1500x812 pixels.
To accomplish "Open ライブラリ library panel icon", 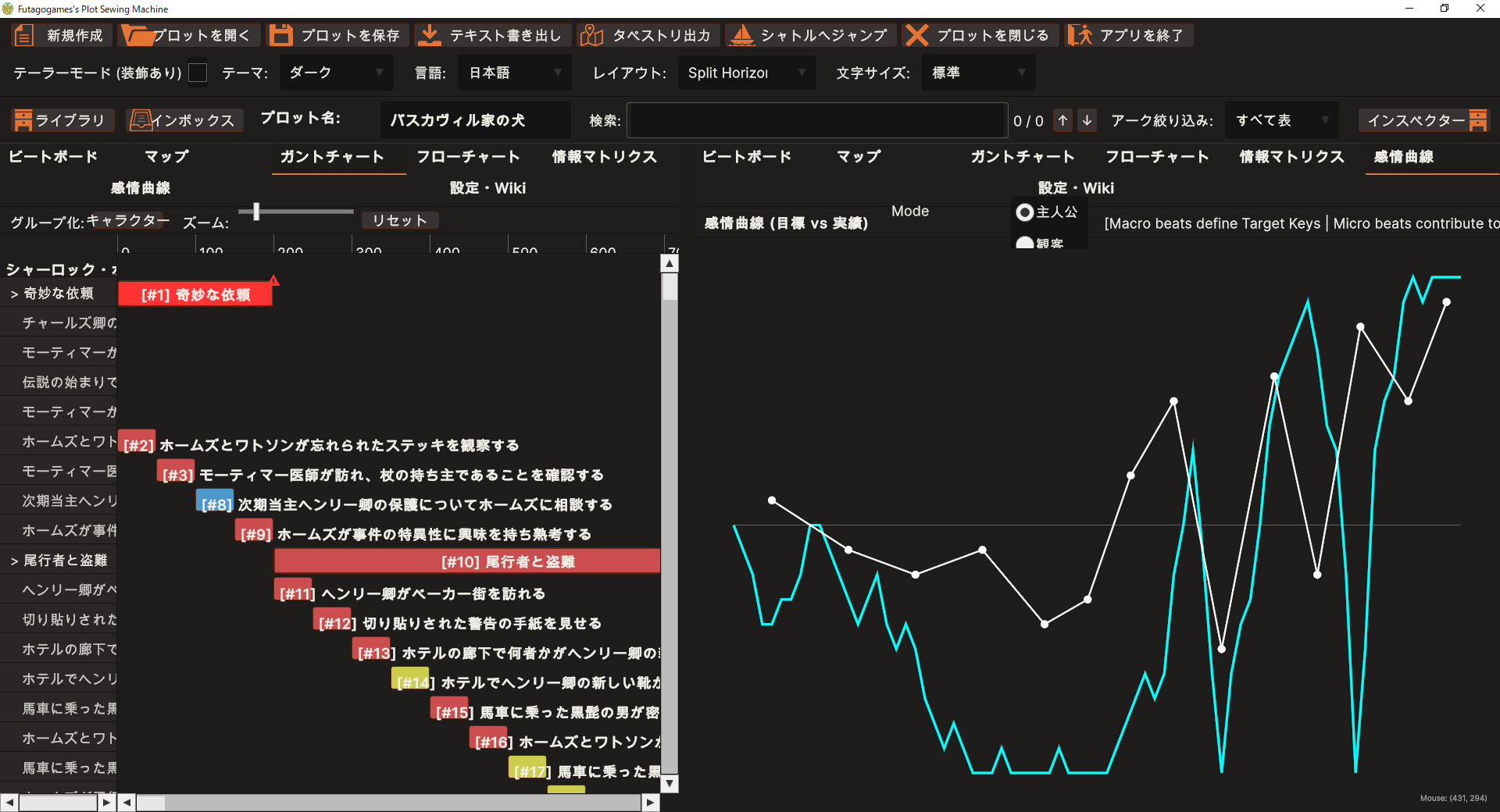I will pyautogui.click(x=23, y=120).
